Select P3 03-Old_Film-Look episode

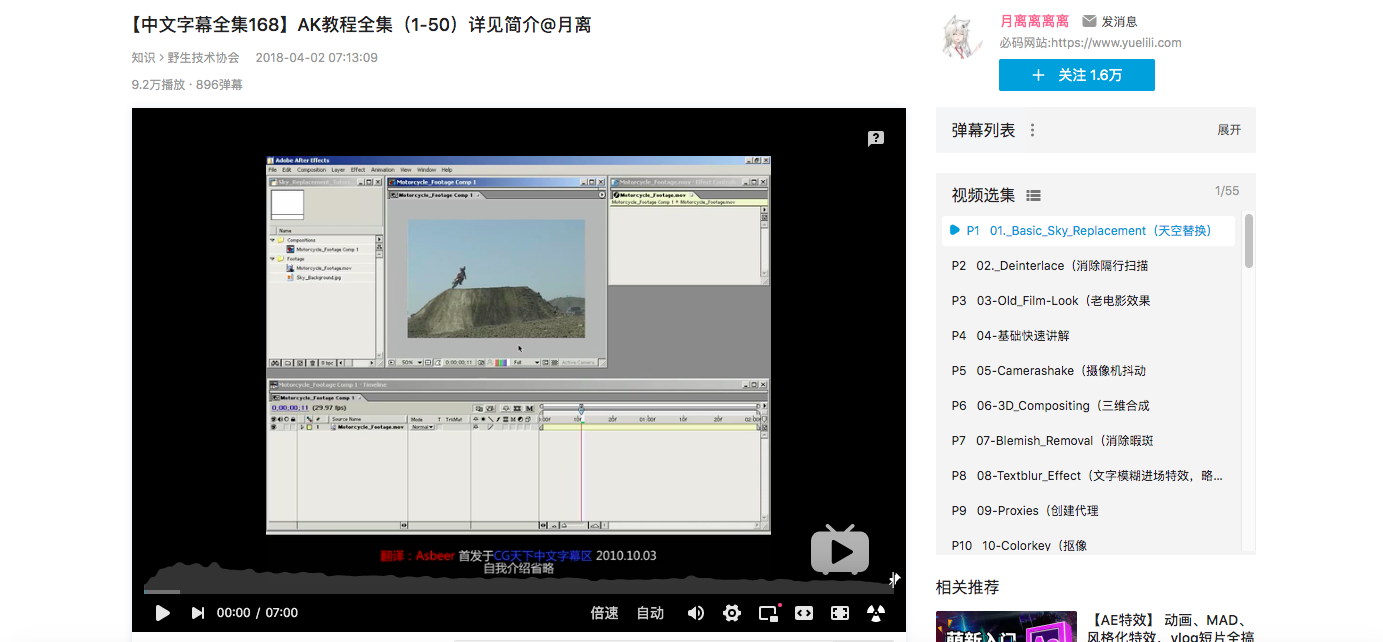pos(1089,301)
